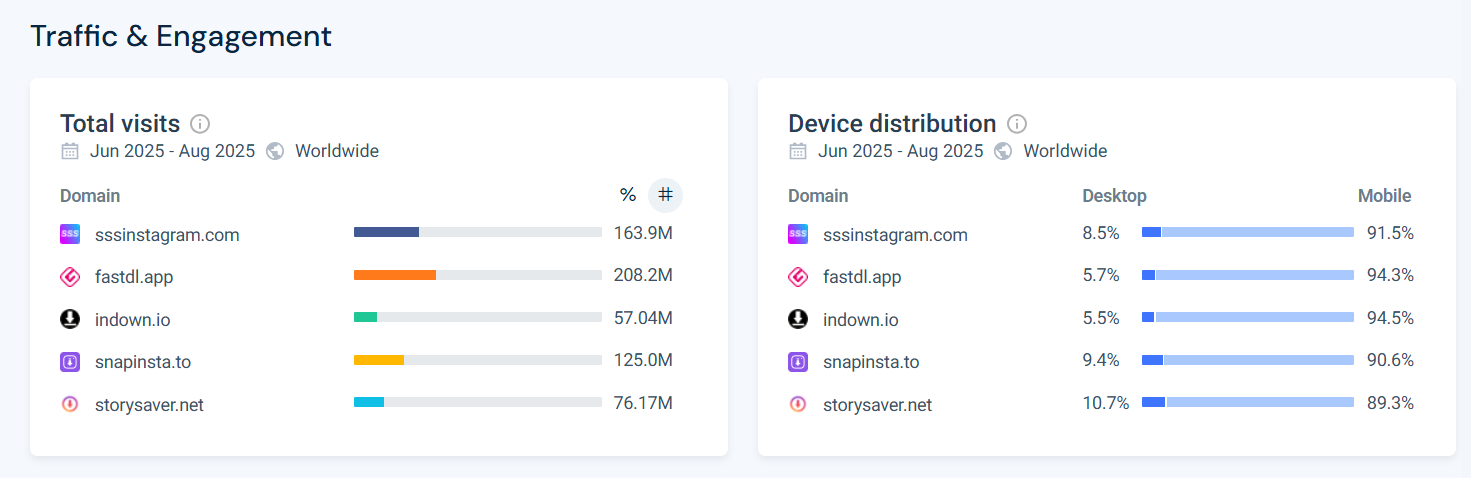Click the sssinstagram.com device distribution bar
The width and height of the screenshot is (1471, 478).
(1247, 232)
